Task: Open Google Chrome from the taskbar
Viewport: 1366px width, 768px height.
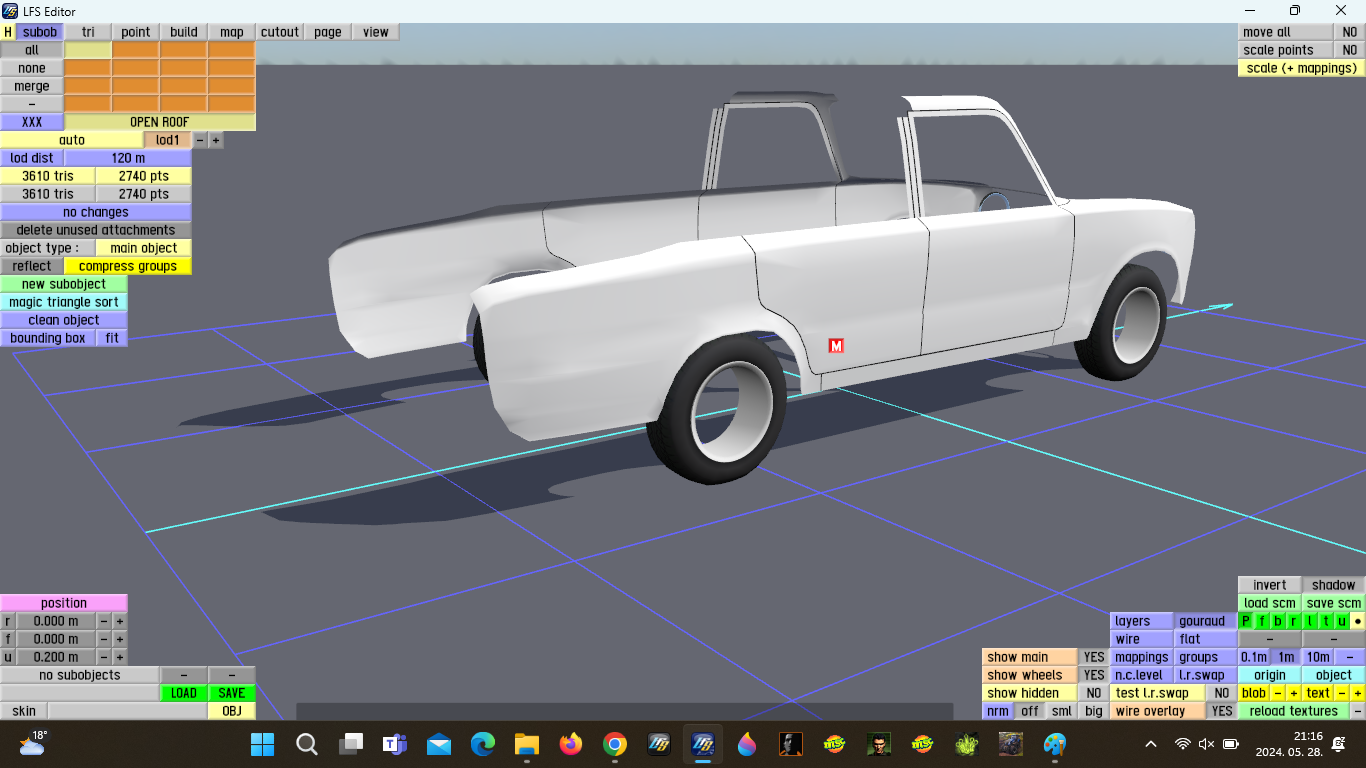Action: [x=615, y=744]
